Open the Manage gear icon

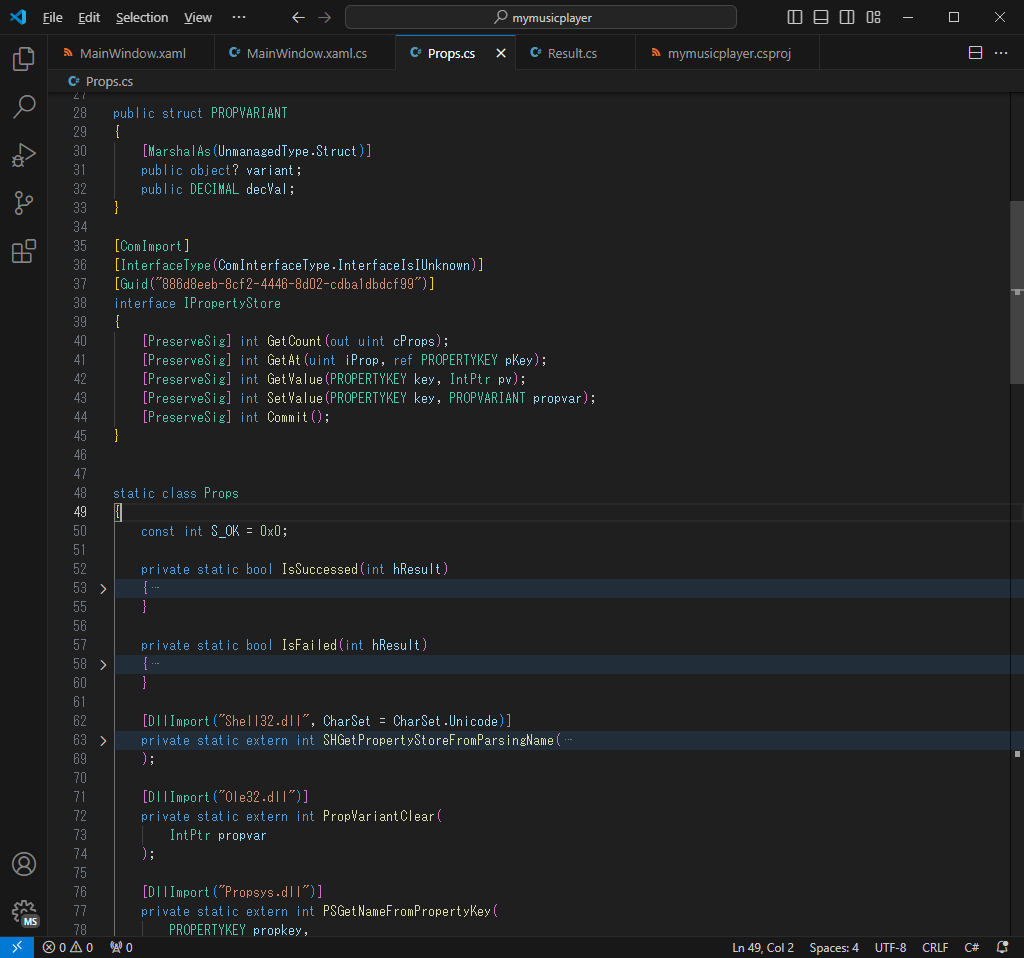(x=23, y=912)
